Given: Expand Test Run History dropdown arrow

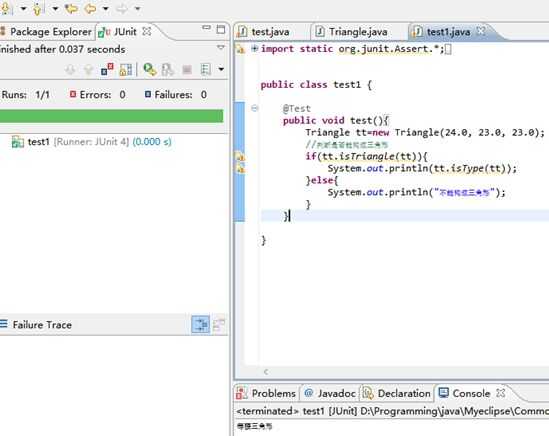Looking at the screenshot, I should (x=221, y=69).
